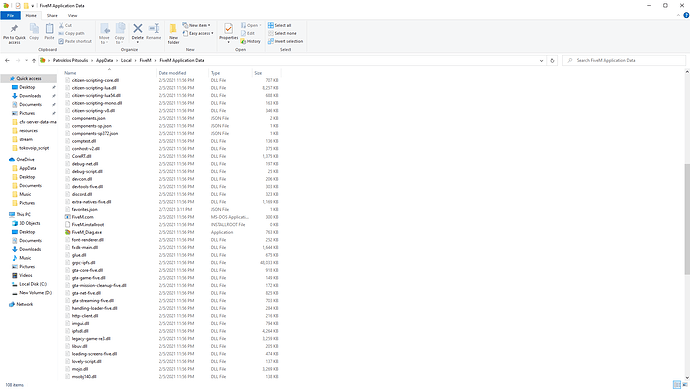Create a New folder from the ribbon
The image size is (690, 389).
[173, 33]
